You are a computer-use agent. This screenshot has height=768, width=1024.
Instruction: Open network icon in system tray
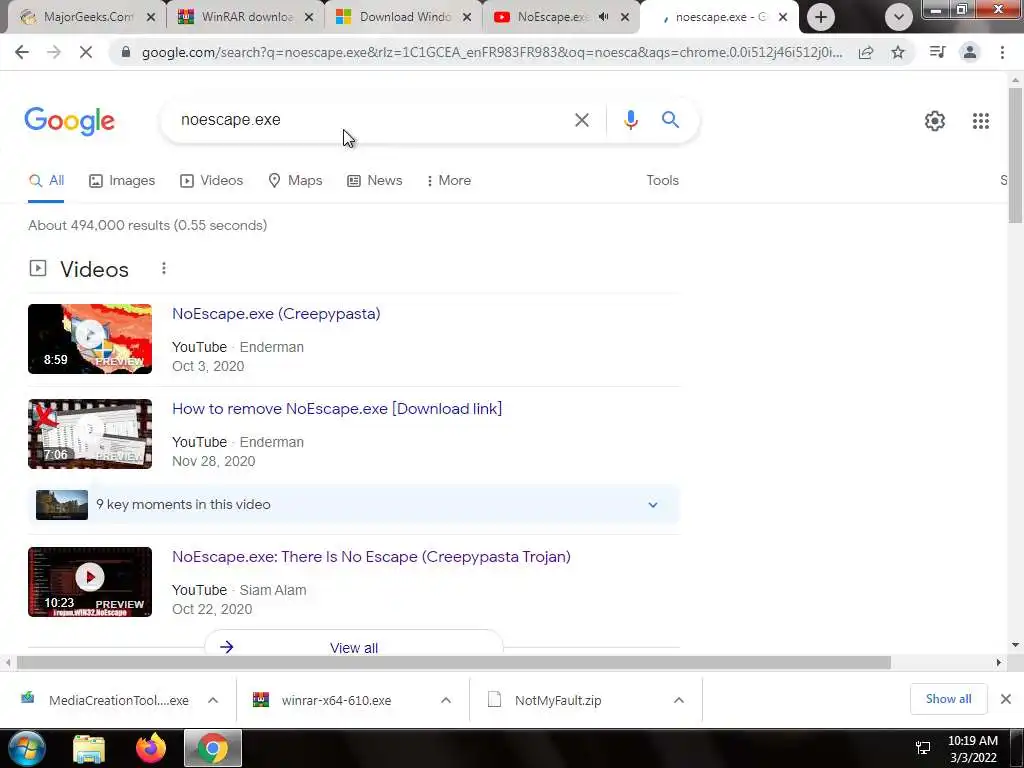click(923, 748)
